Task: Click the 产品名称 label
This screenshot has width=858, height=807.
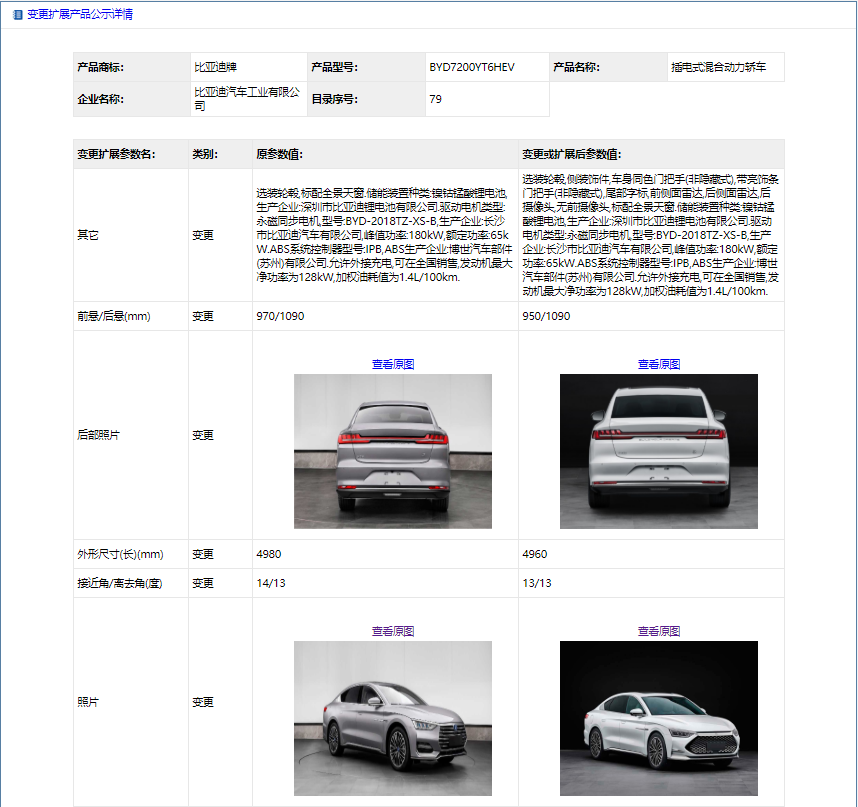Action: (576, 67)
